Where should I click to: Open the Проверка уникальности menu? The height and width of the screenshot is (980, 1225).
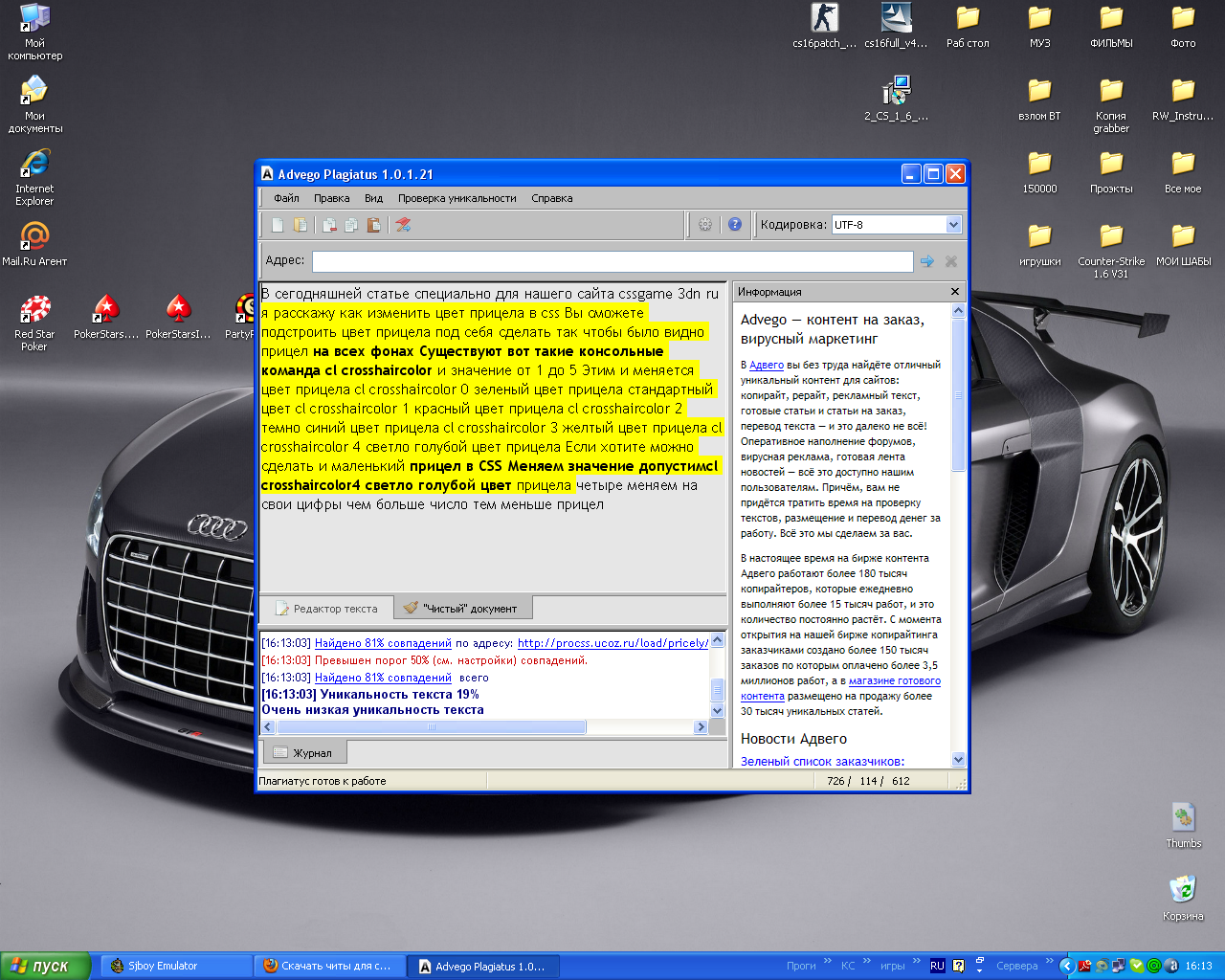(x=457, y=198)
